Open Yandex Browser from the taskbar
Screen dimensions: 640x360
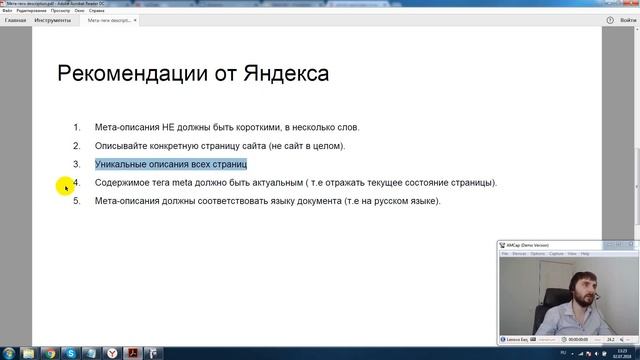click(x=112, y=353)
